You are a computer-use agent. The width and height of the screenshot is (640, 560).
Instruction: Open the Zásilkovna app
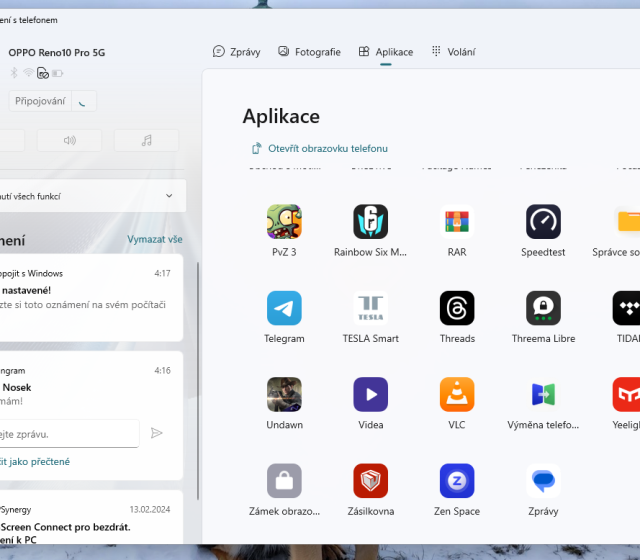pyautogui.click(x=371, y=481)
